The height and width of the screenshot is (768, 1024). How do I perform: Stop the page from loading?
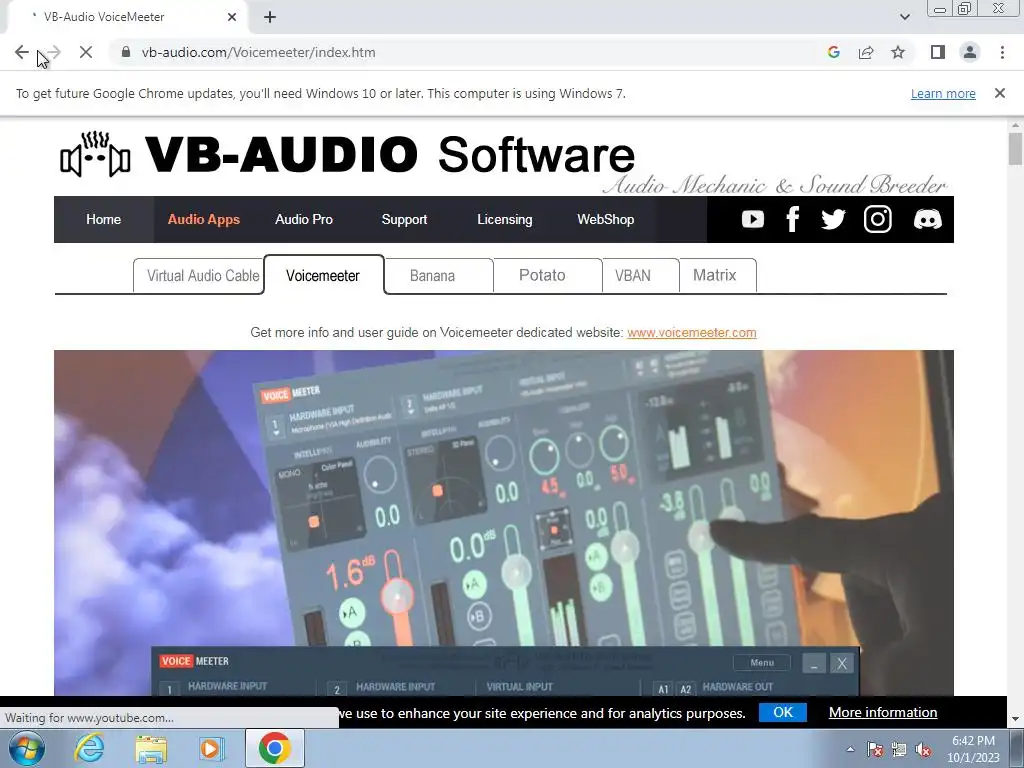click(86, 52)
